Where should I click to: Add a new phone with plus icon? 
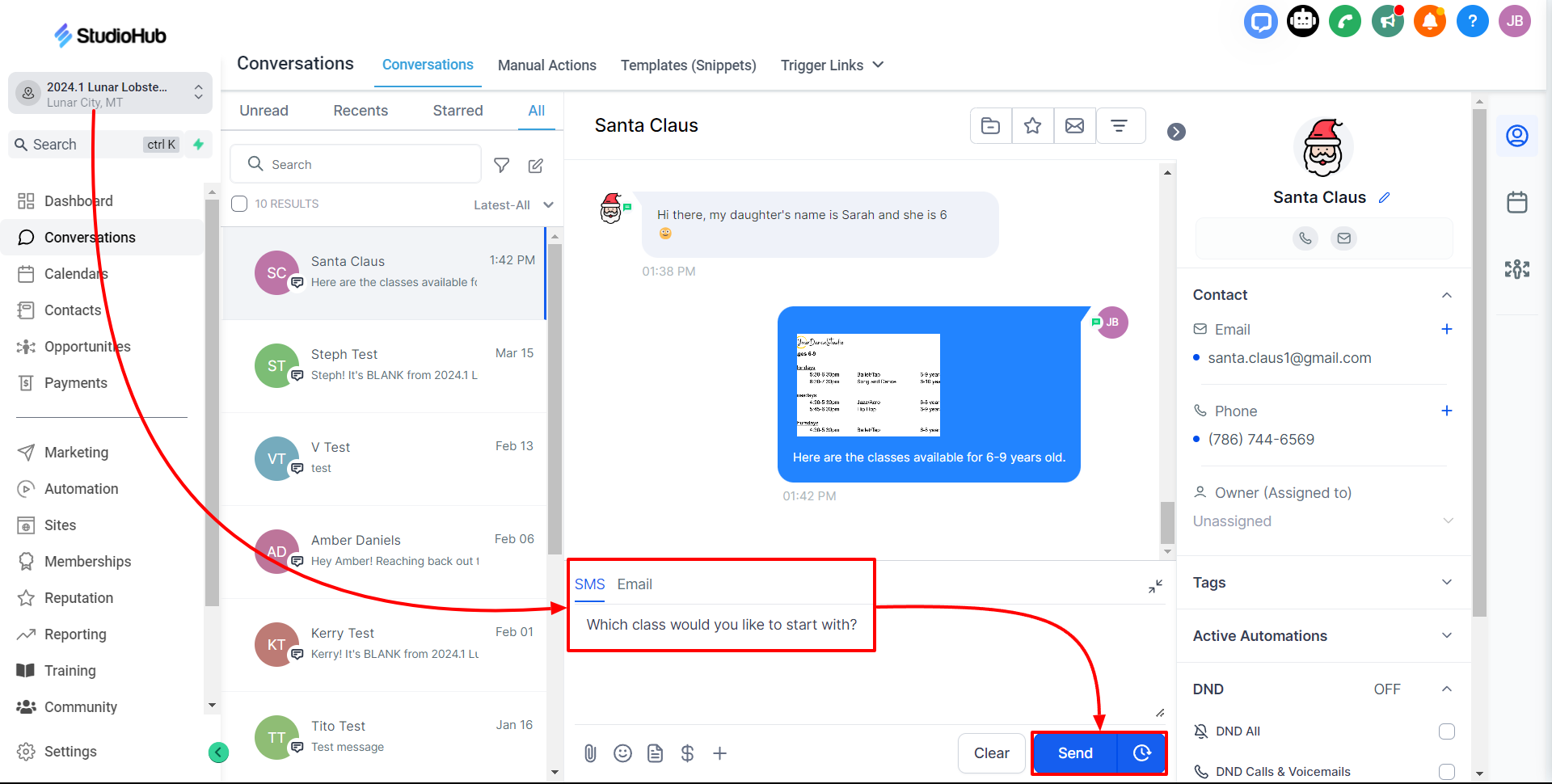1447,411
